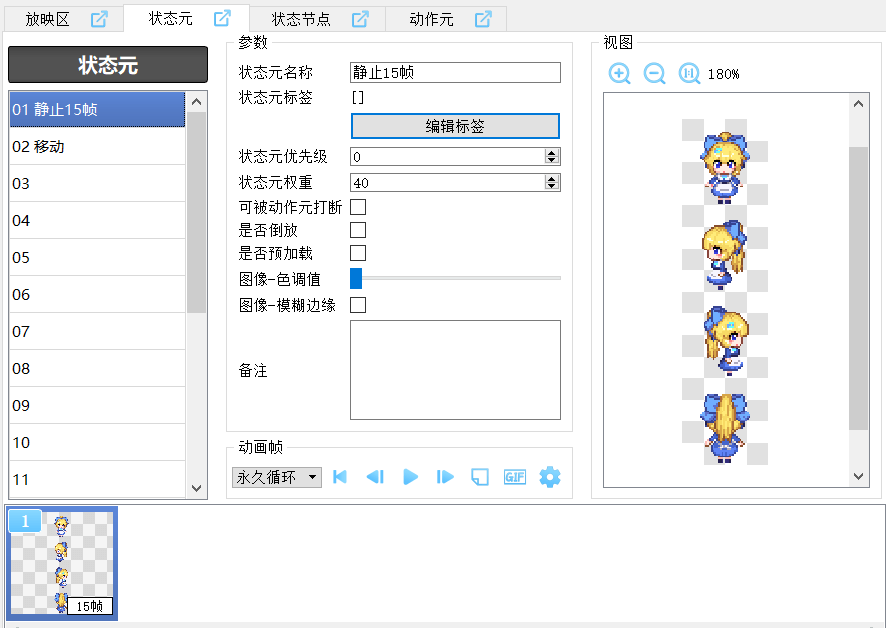Viewport: 886px width, 628px height.
Task: Click the GIF export icon
Action: [x=514, y=477]
